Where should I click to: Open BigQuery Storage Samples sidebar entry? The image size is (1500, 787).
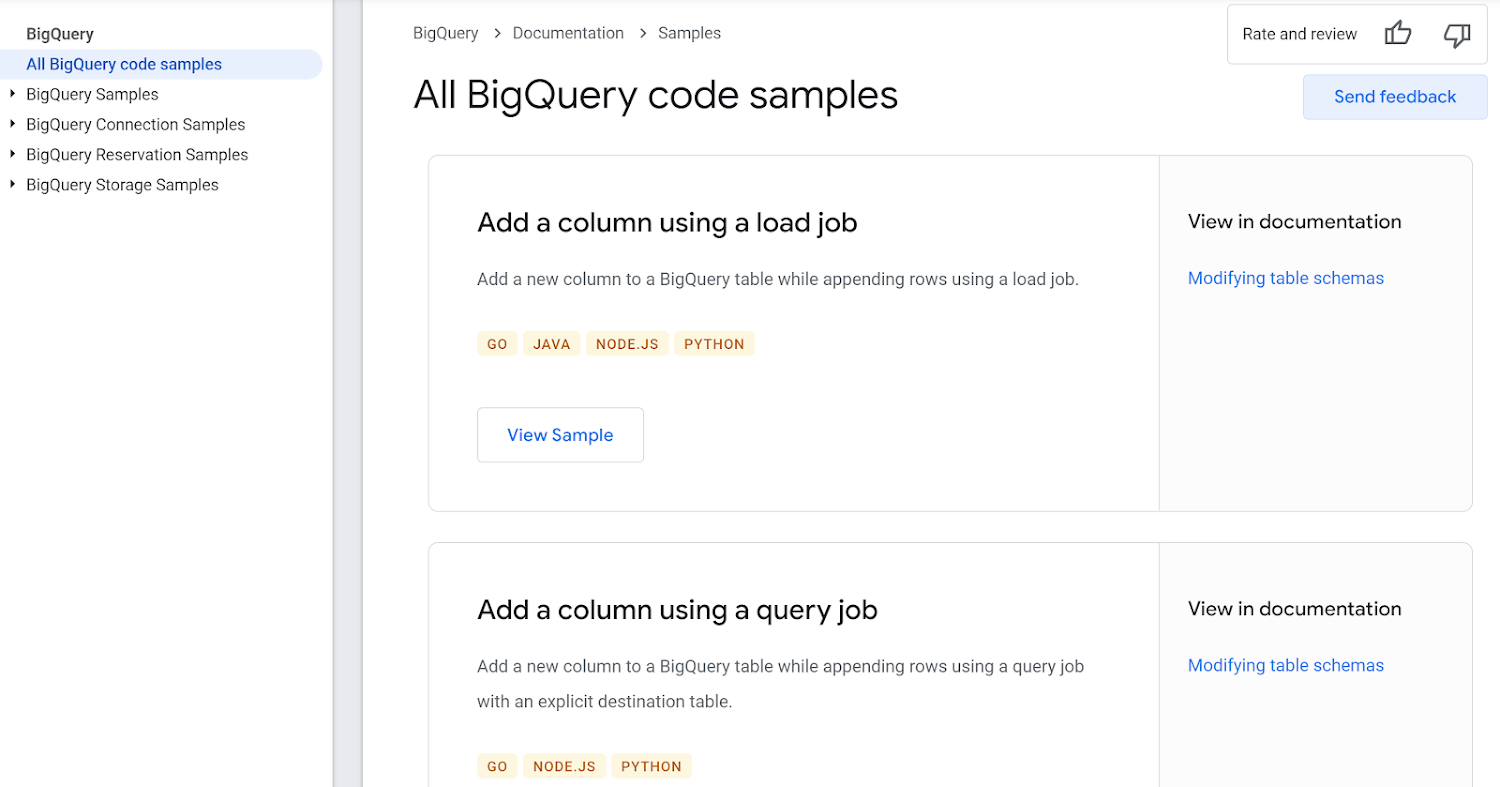point(122,185)
